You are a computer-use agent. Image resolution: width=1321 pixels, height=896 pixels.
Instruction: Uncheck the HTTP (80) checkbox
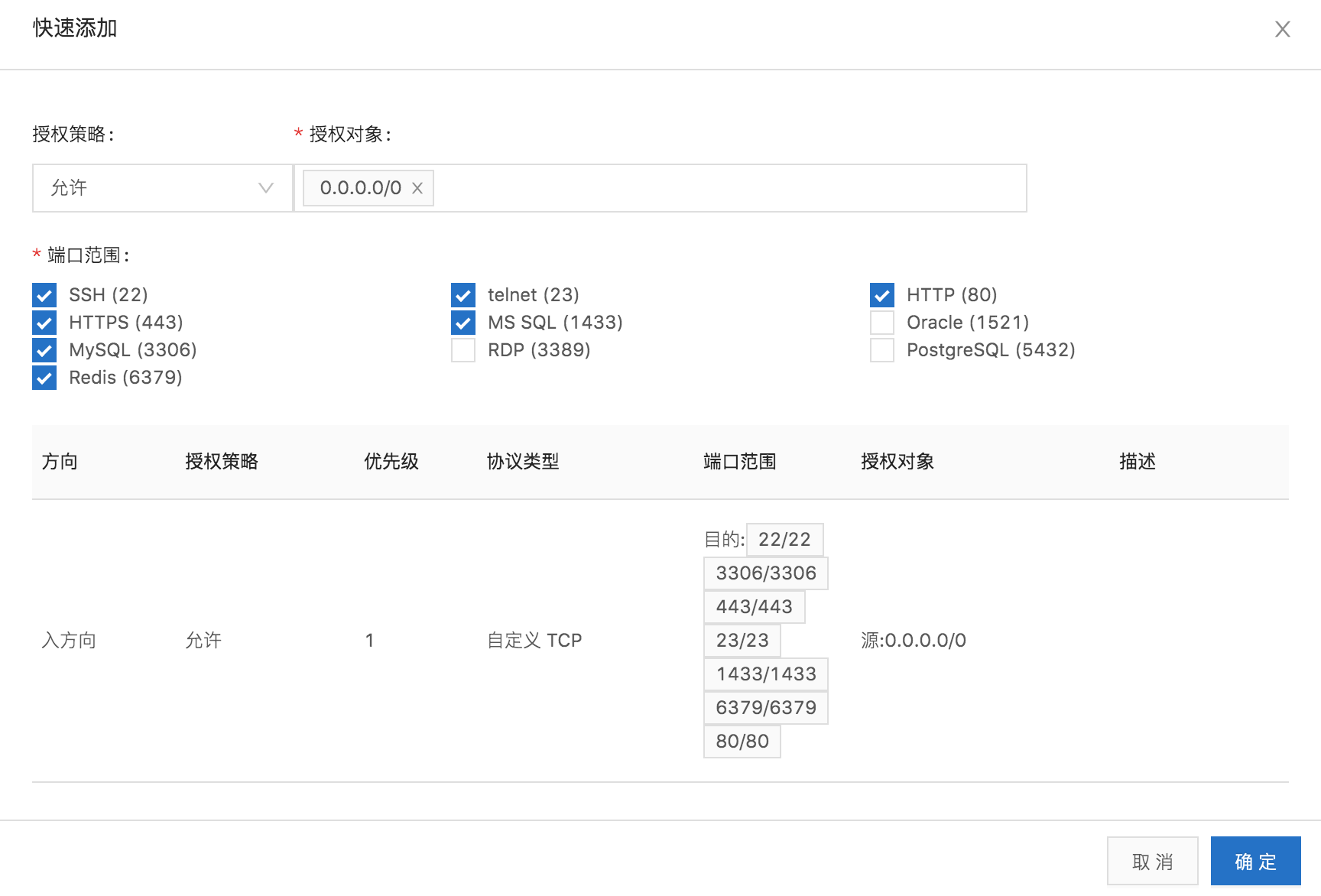pos(882,295)
